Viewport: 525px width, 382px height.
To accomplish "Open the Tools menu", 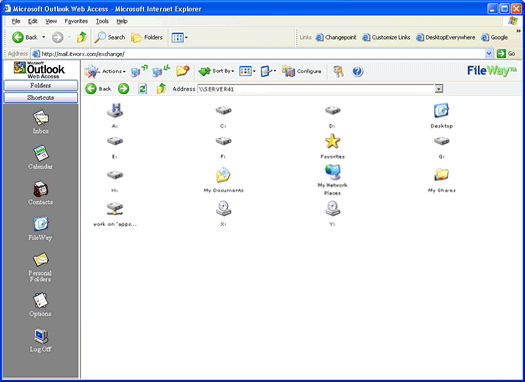I will coord(102,21).
